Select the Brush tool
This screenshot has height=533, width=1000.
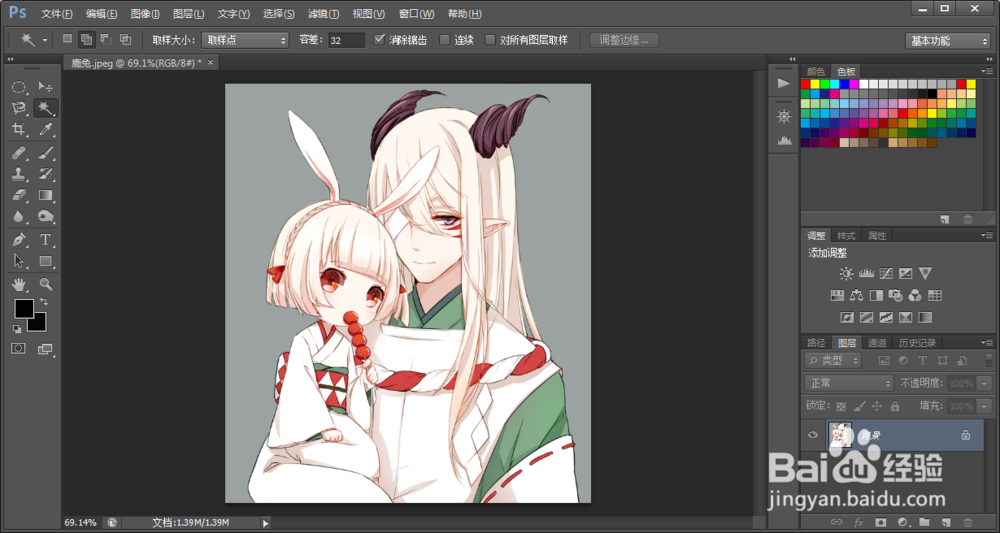(x=45, y=152)
